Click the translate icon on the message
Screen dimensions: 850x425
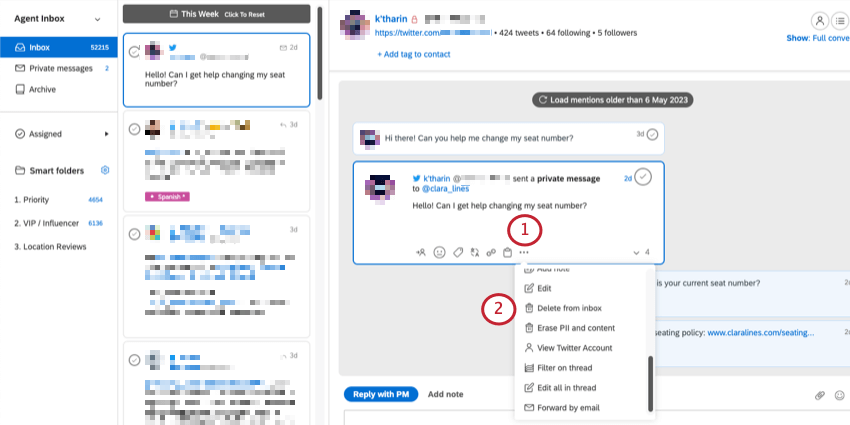[475, 252]
